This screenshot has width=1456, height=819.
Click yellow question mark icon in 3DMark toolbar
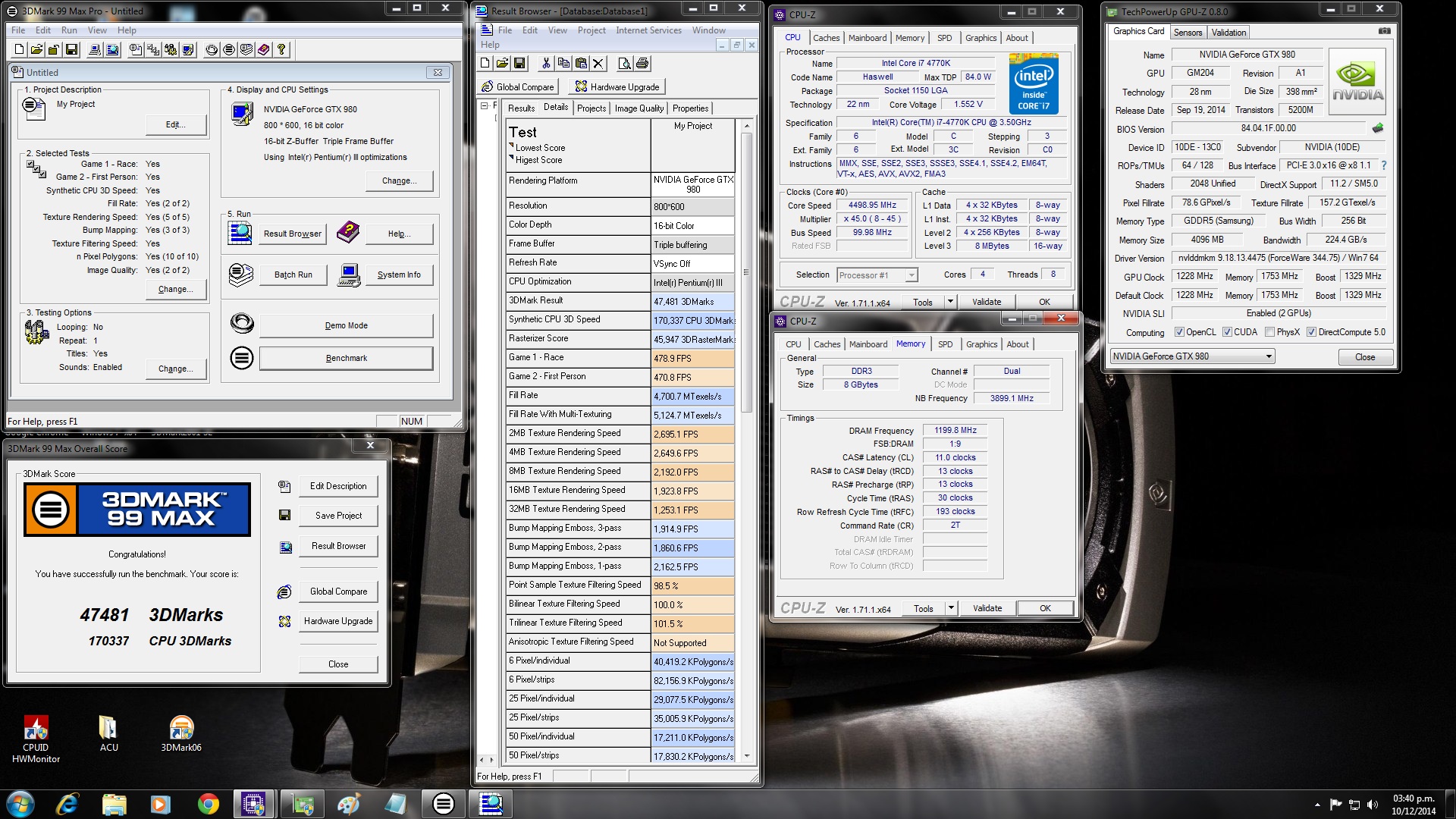point(281,50)
